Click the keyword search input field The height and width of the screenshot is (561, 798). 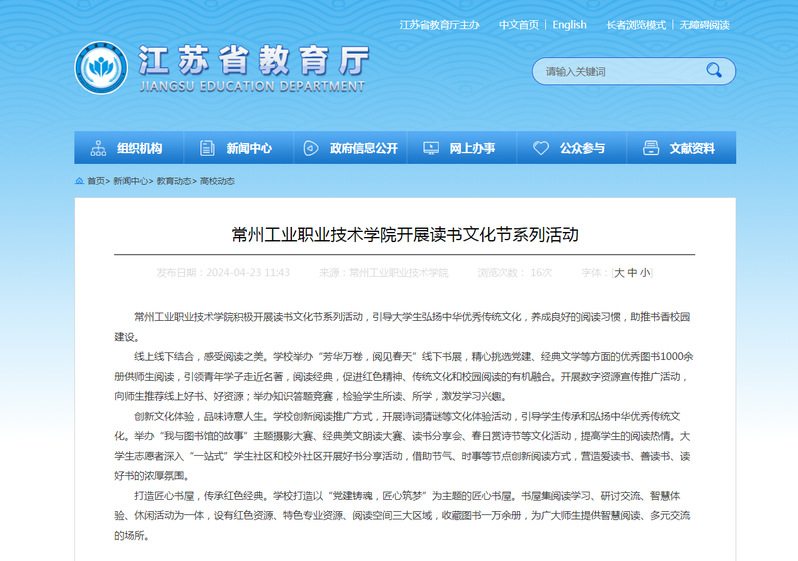click(615, 71)
